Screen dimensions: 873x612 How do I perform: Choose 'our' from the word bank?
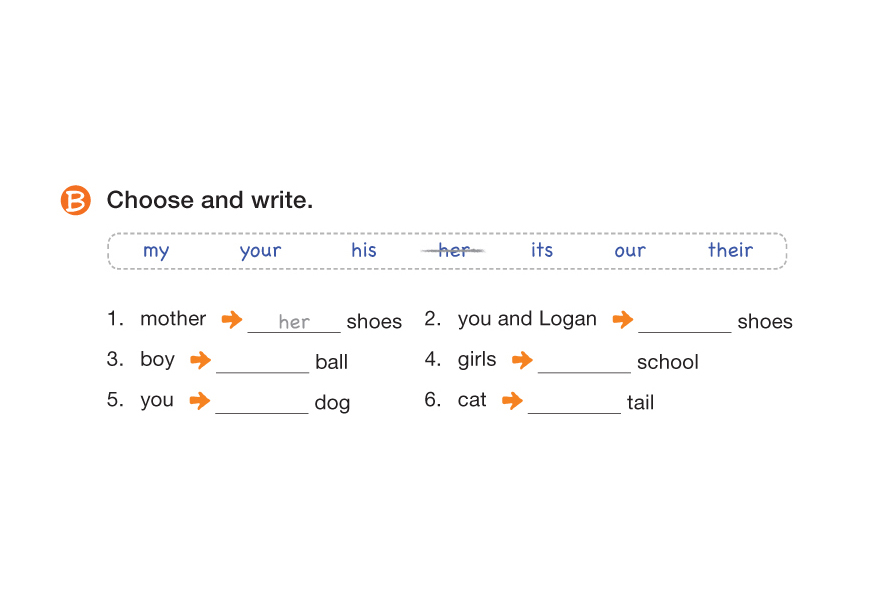pos(630,251)
